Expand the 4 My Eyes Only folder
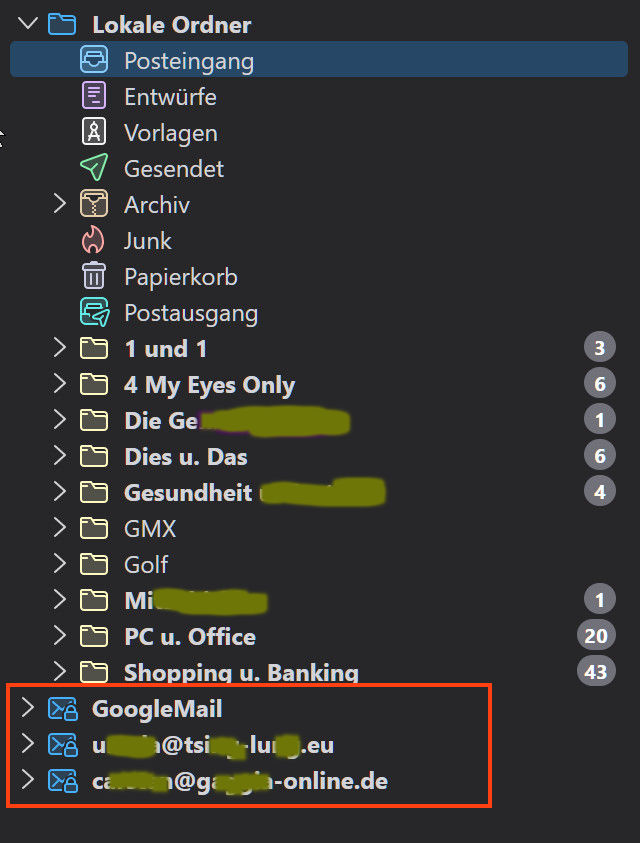Viewport: 640px width, 843px height. [x=59, y=384]
